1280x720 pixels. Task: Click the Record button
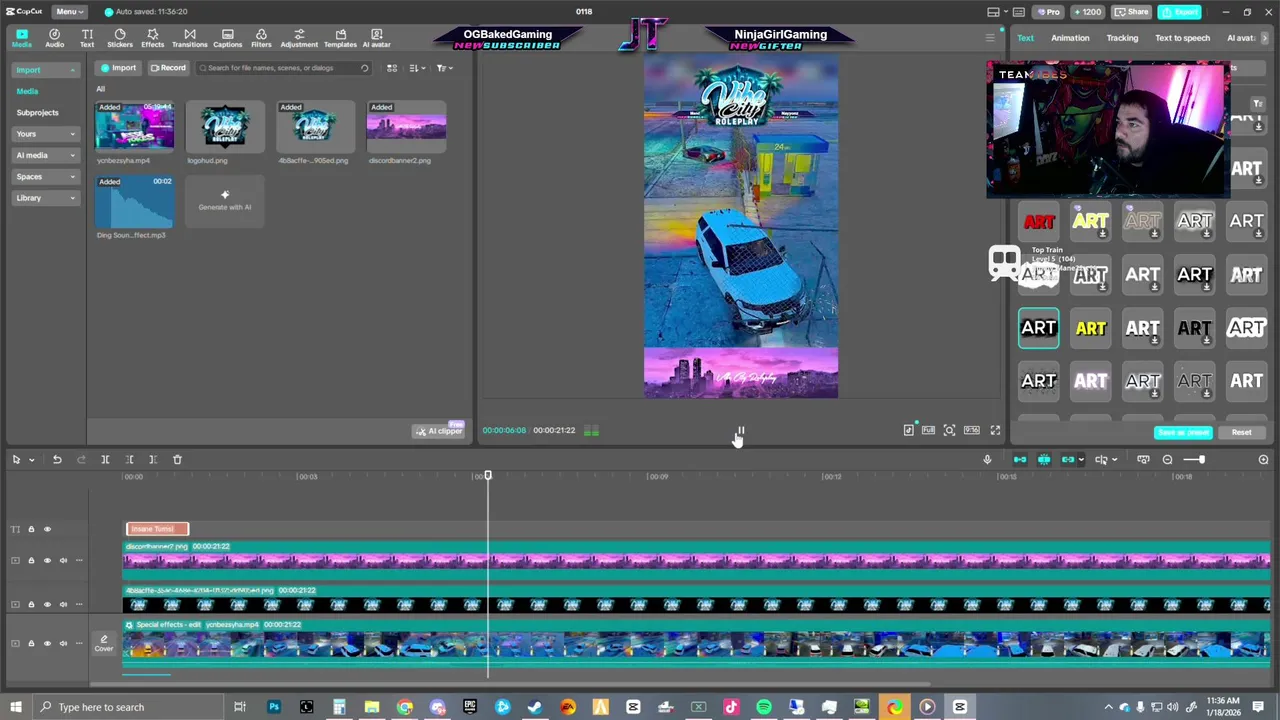(x=168, y=68)
